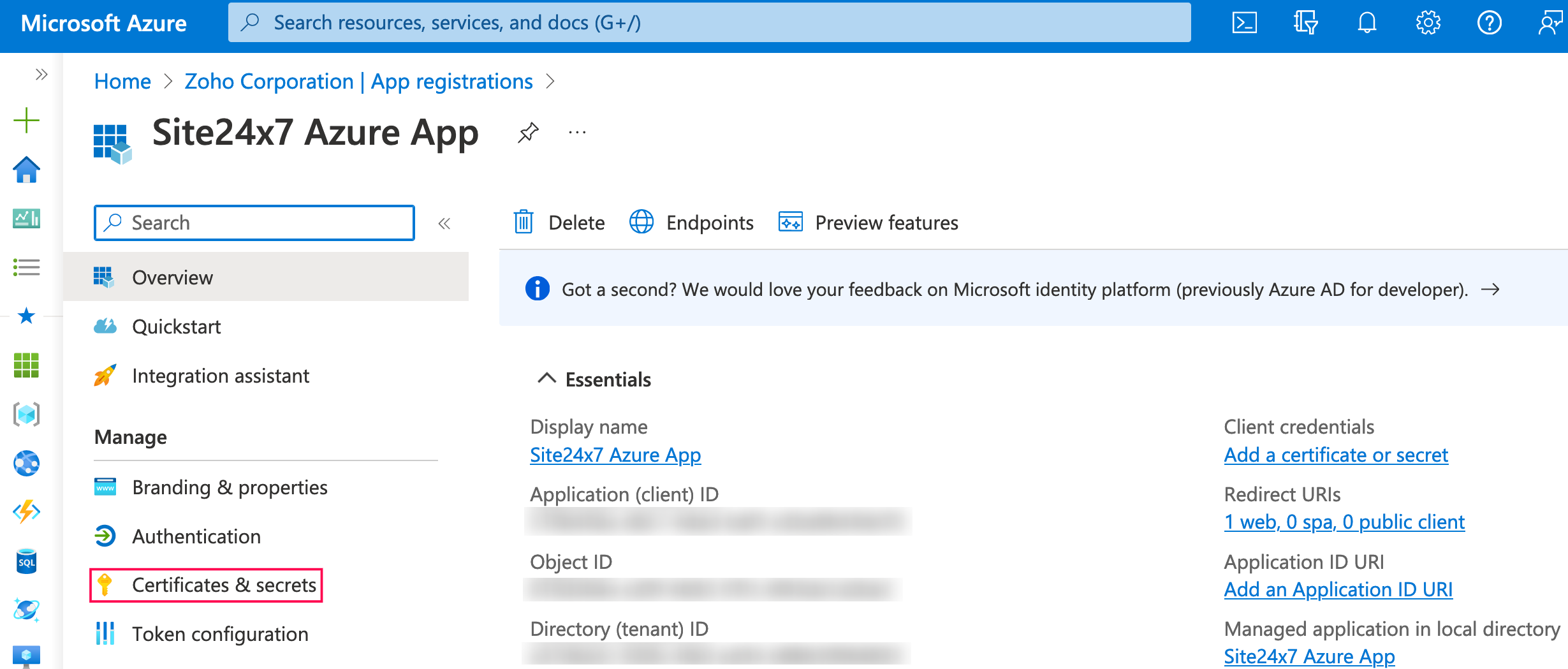Viewport: 1568px width, 669px height.
Task: Click the Add a certificate or secret link
Action: tap(1336, 455)
